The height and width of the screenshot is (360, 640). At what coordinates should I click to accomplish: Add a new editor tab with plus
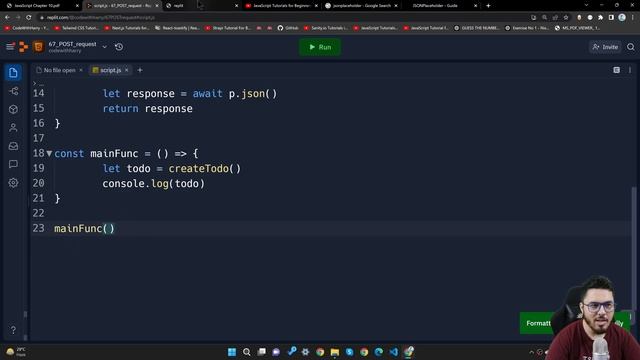(x=140, y=70)
